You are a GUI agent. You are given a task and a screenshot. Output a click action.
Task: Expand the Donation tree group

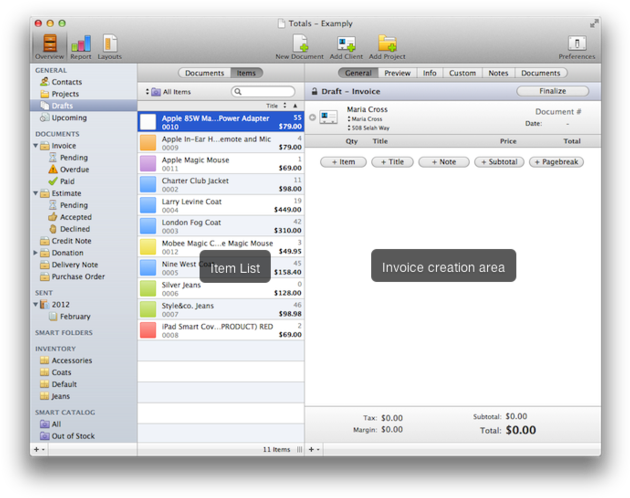(x=35, y=253)
